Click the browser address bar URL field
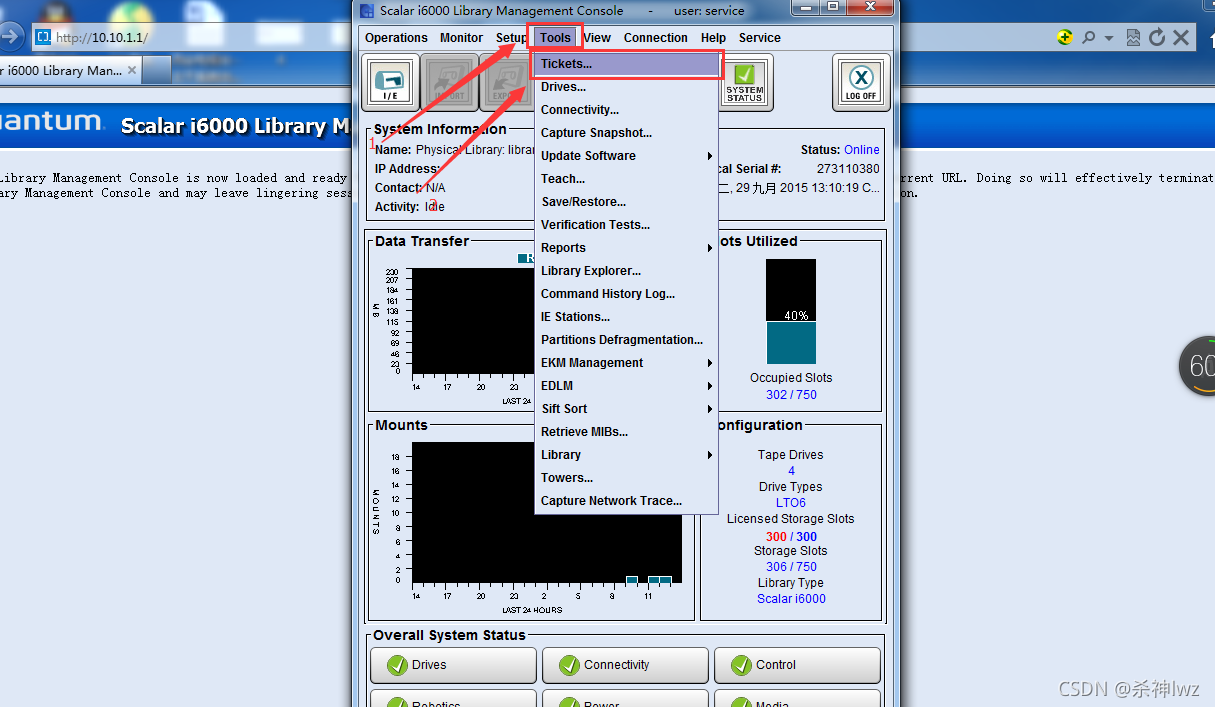The image size is (1215, 707). [540, 38]
